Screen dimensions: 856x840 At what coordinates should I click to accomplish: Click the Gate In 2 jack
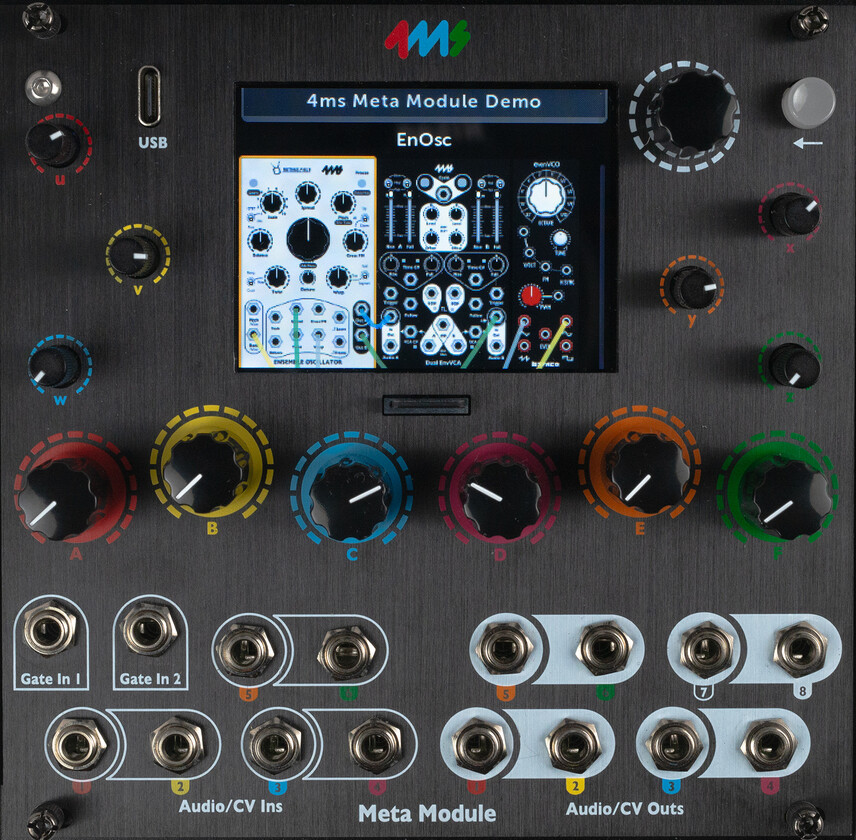pos(149,630)
